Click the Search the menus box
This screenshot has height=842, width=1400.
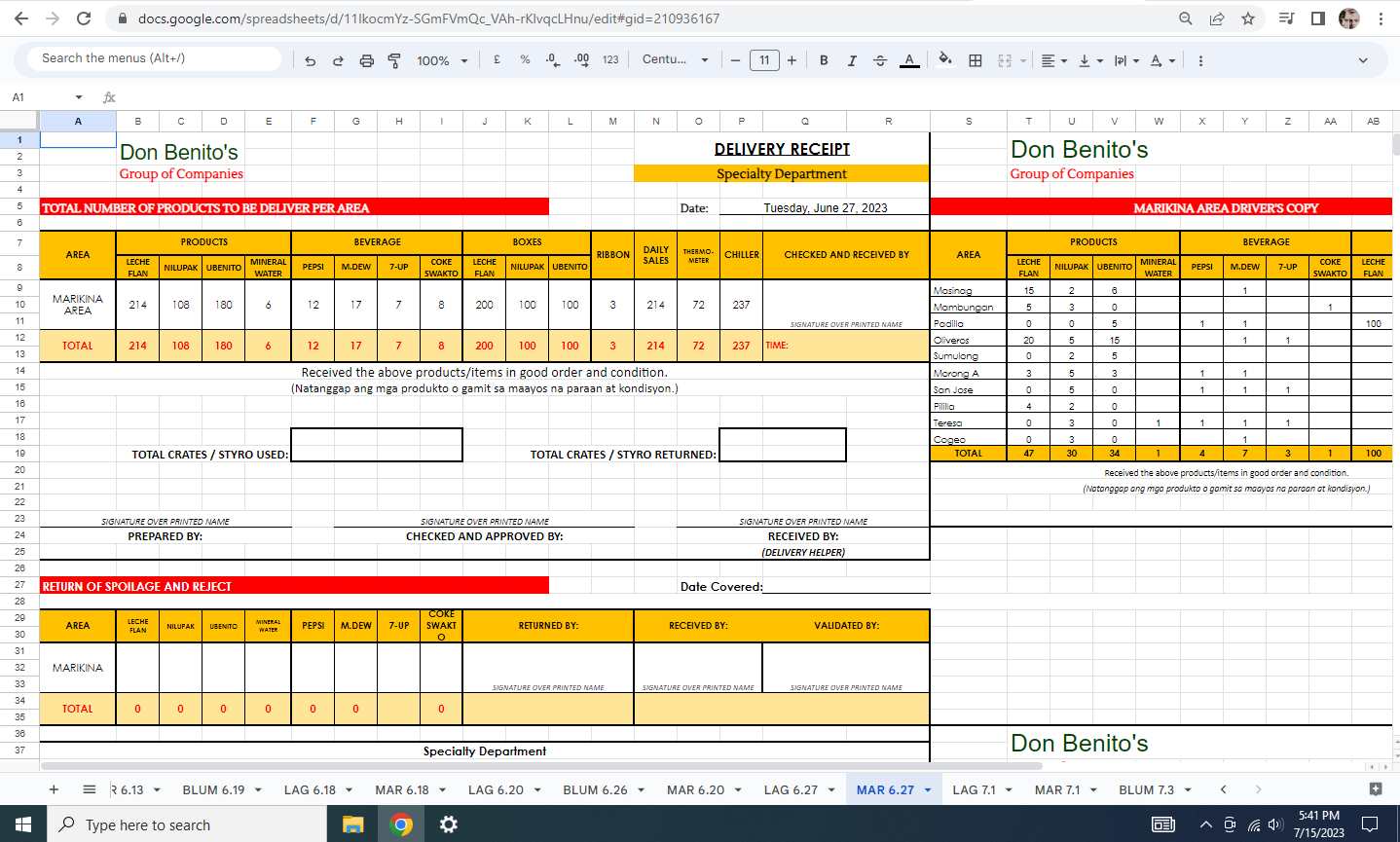point(154,58)
